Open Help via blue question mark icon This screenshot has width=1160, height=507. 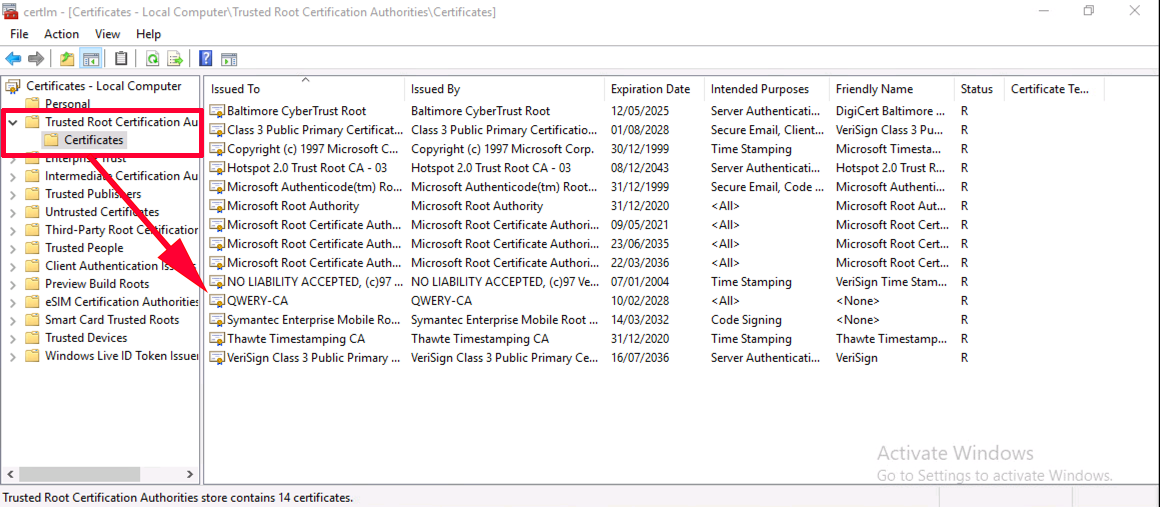pyautogui.click(x=206, y=58)
